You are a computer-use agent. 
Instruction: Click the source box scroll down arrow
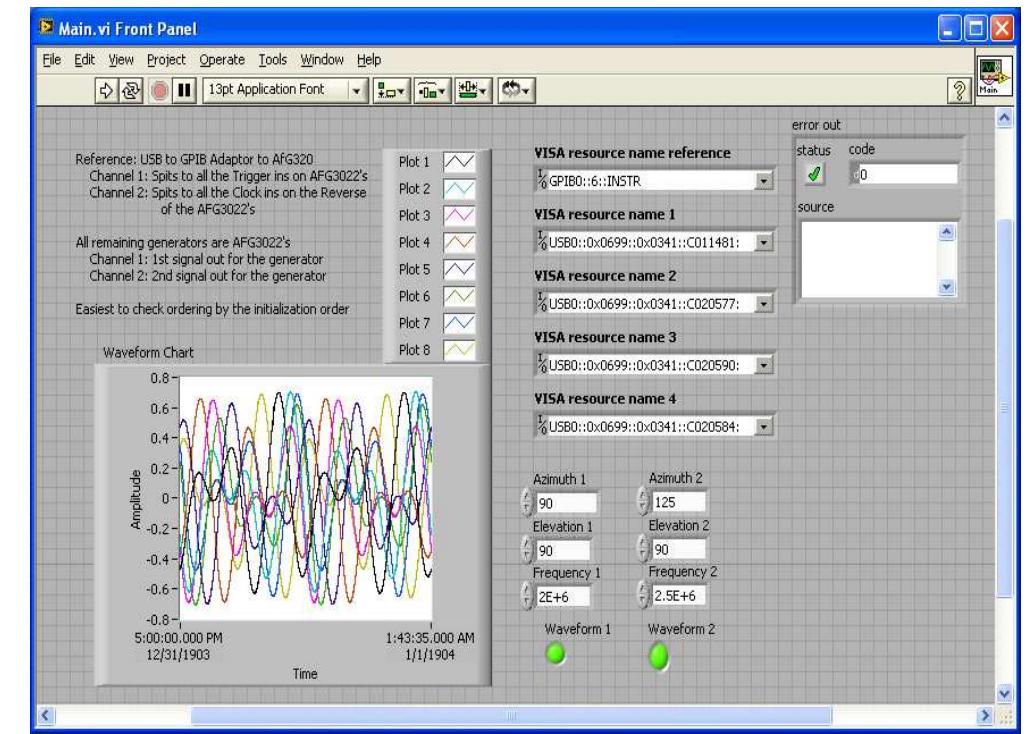click(947, 287)
